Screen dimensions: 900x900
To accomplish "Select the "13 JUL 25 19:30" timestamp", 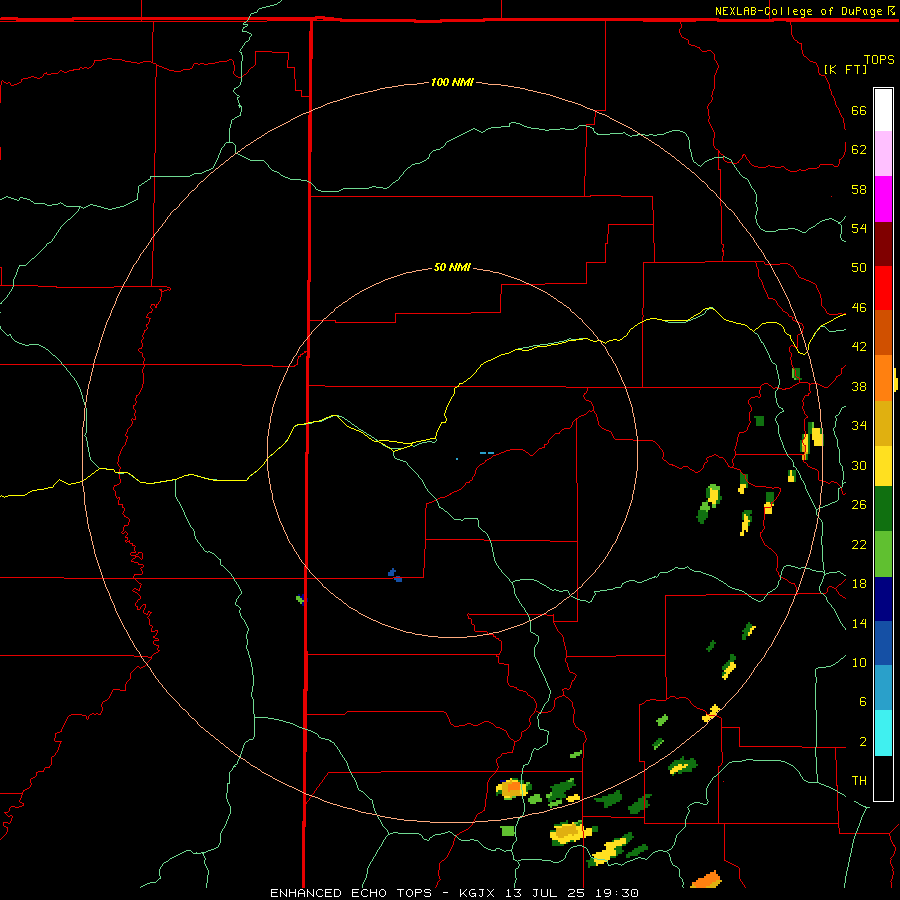I will (x=572, y=893).
